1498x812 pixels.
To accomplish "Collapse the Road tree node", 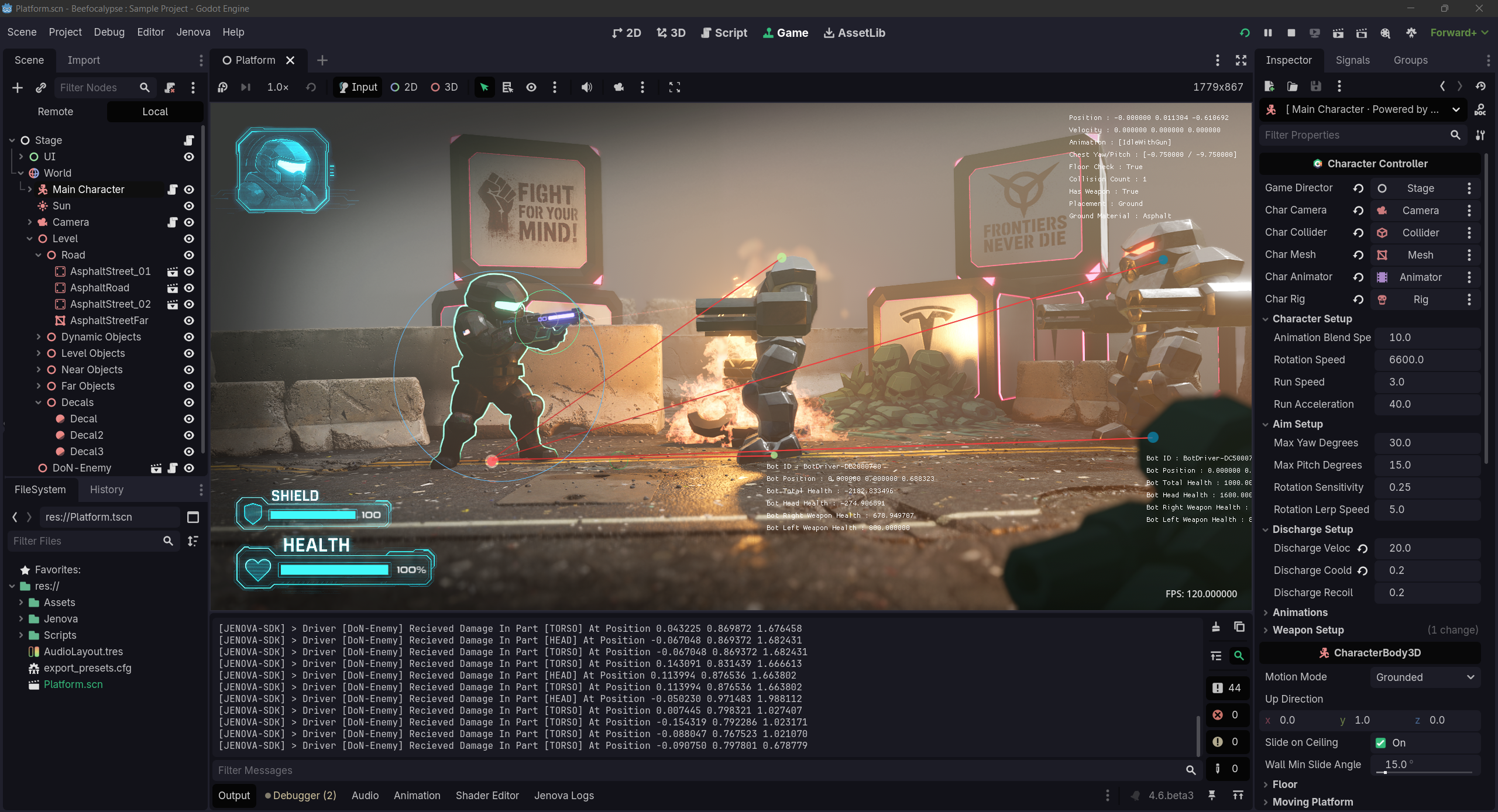I will pos(39,255).
